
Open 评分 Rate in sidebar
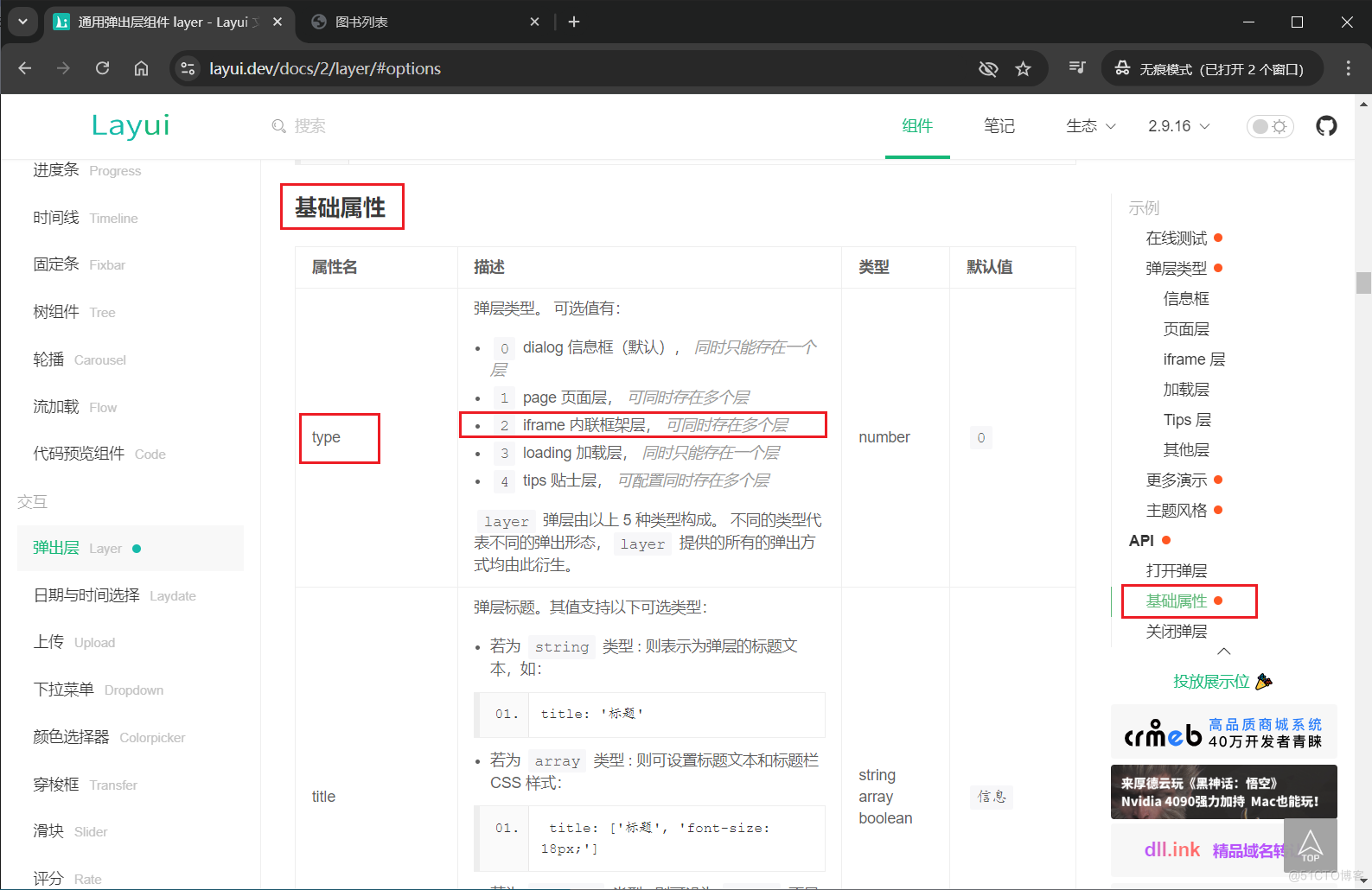tap(67, 879)
